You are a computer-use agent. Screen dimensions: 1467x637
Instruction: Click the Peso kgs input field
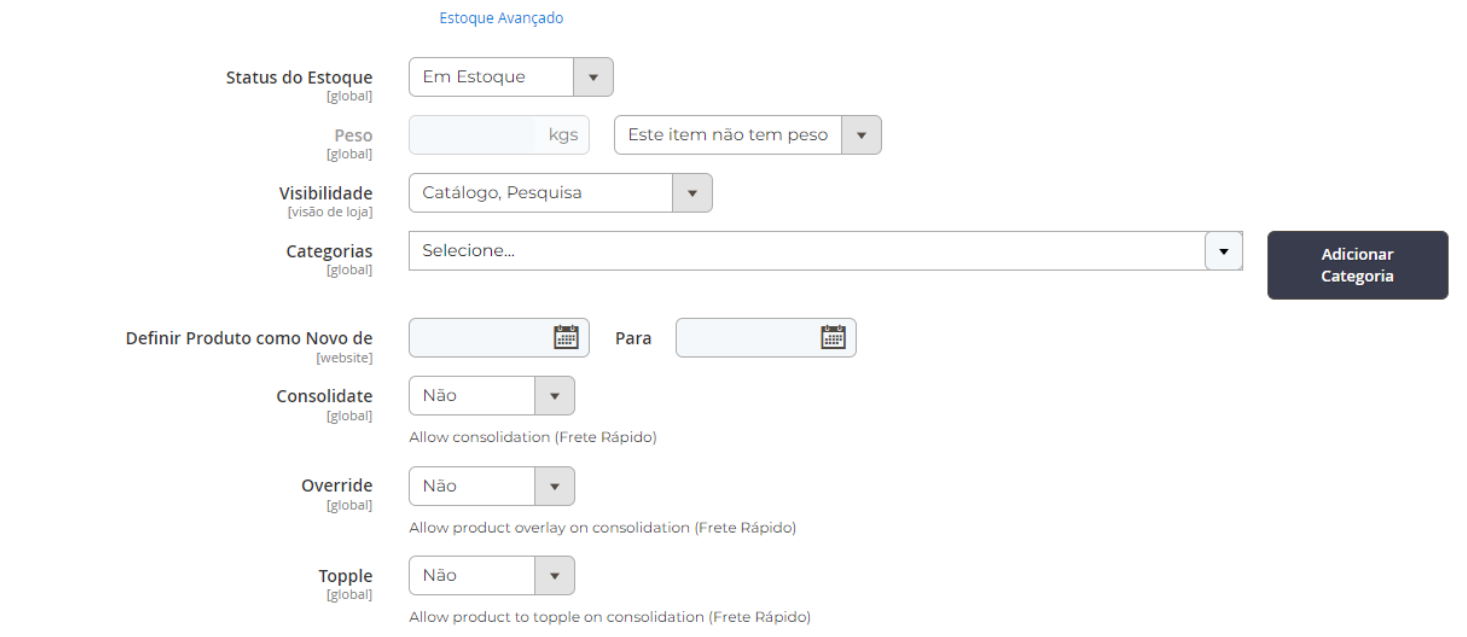pyautogui.click(x=474, y=135)
